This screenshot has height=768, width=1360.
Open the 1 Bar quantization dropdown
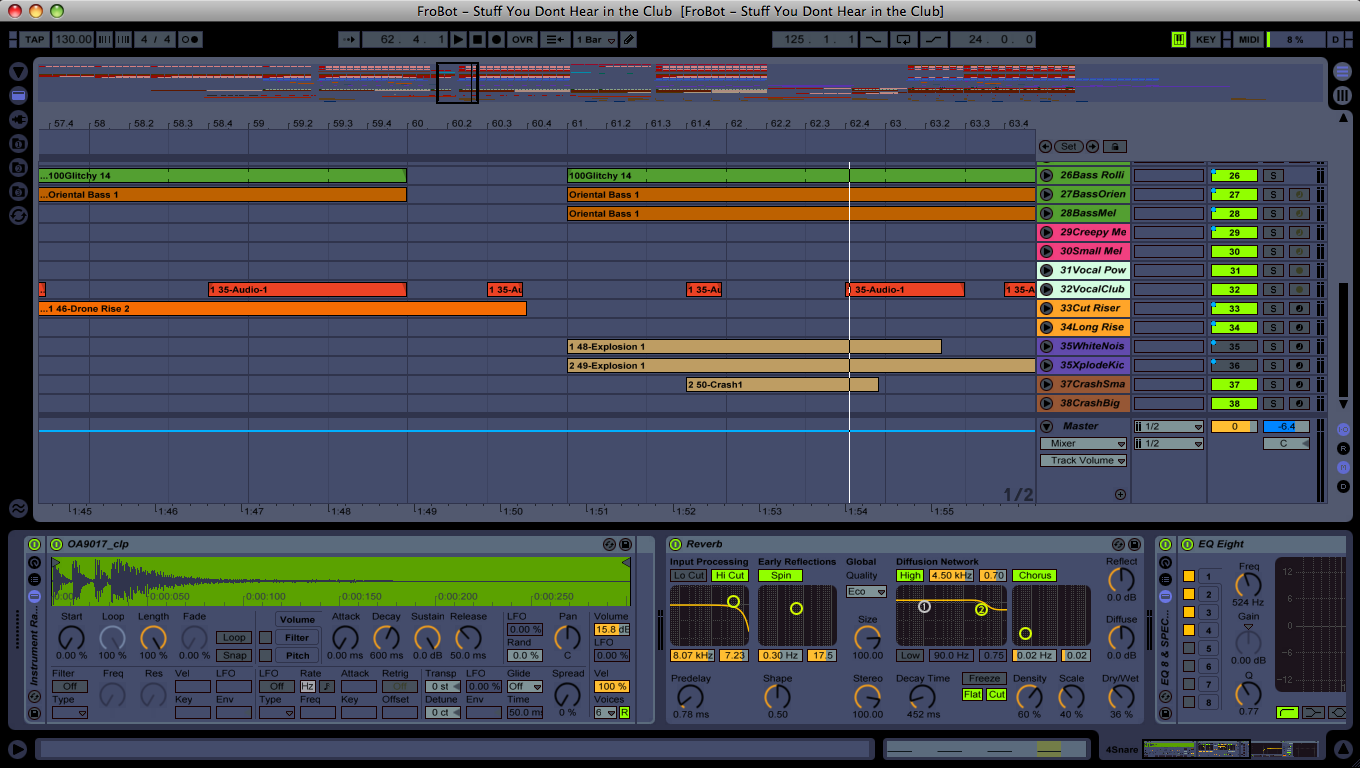(593, 40)
